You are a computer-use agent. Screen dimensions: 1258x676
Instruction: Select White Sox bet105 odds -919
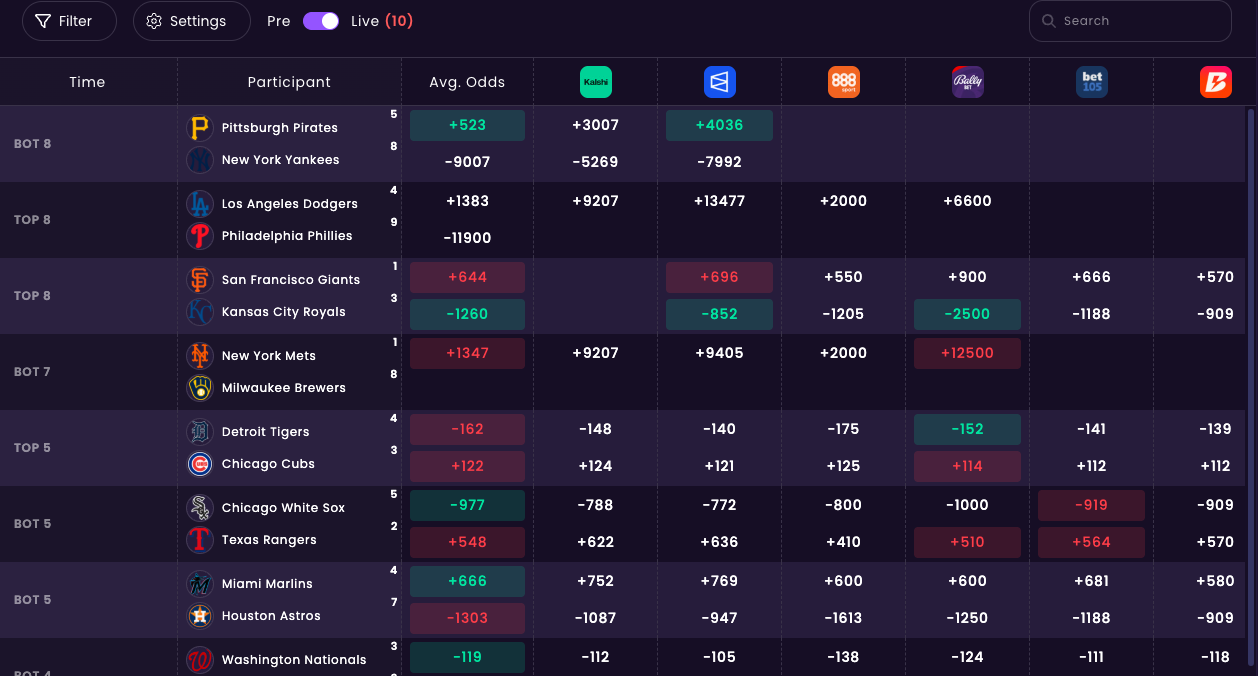click(1091, 505)
